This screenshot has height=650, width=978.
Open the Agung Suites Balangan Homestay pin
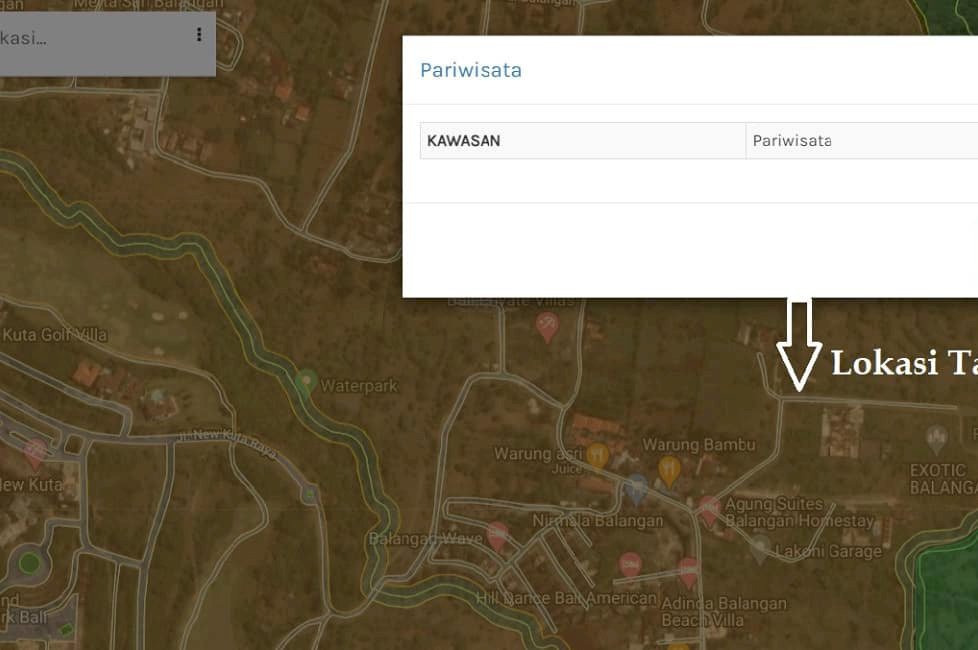pos(709,510)
